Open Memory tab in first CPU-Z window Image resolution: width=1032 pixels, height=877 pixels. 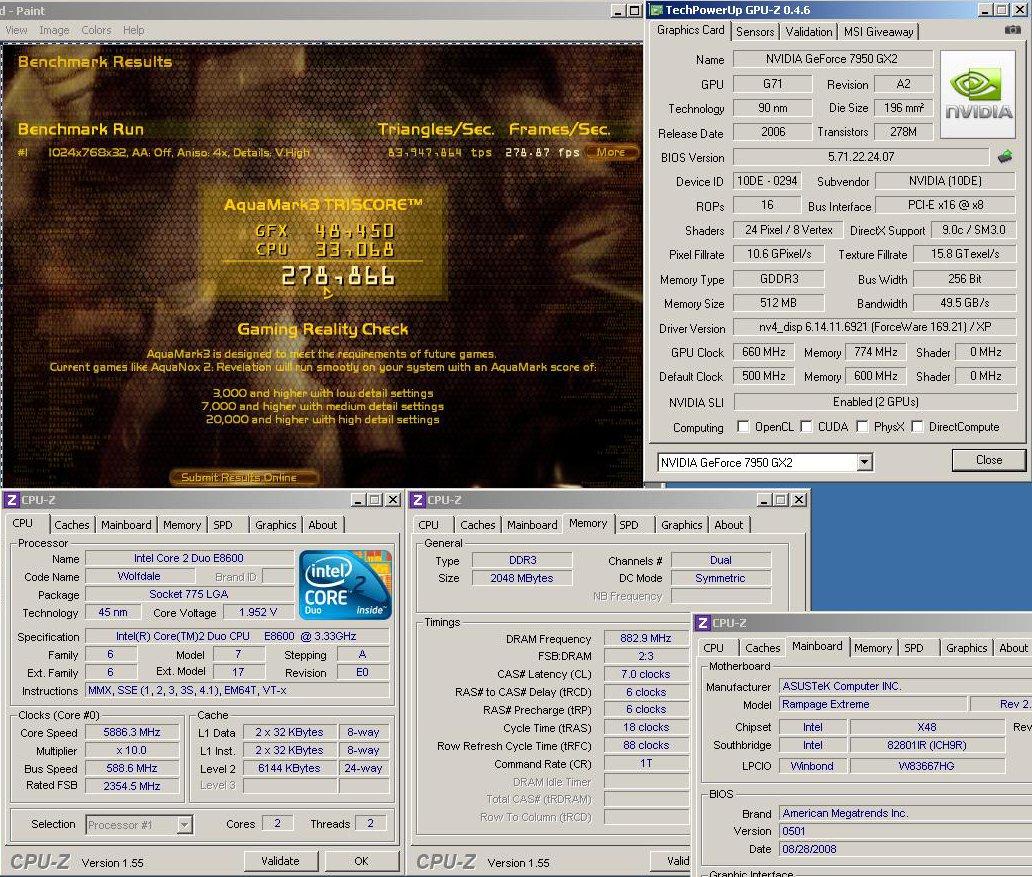182,525
